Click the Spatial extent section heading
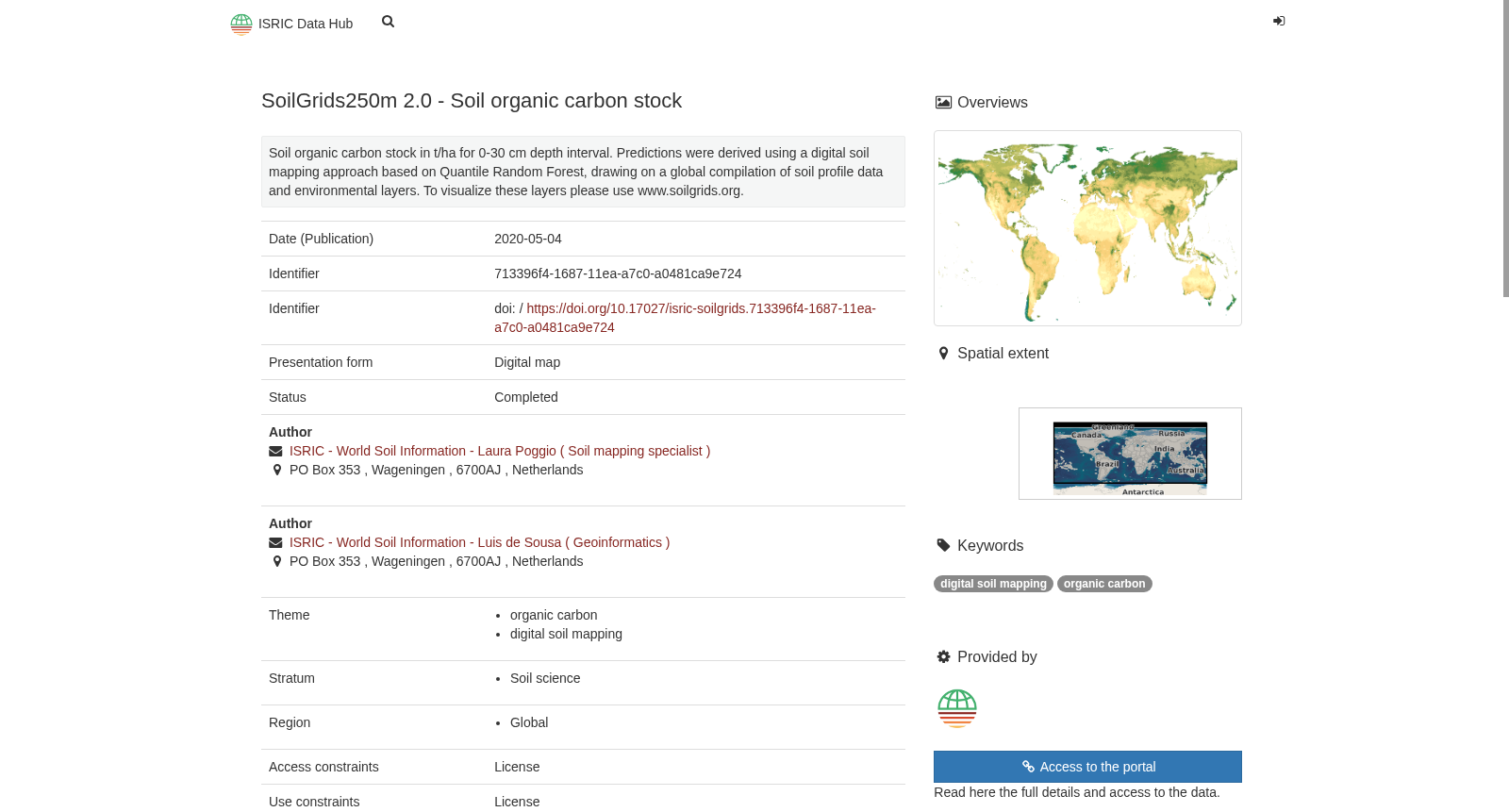1509x812 pixels. pos(1003,354)
